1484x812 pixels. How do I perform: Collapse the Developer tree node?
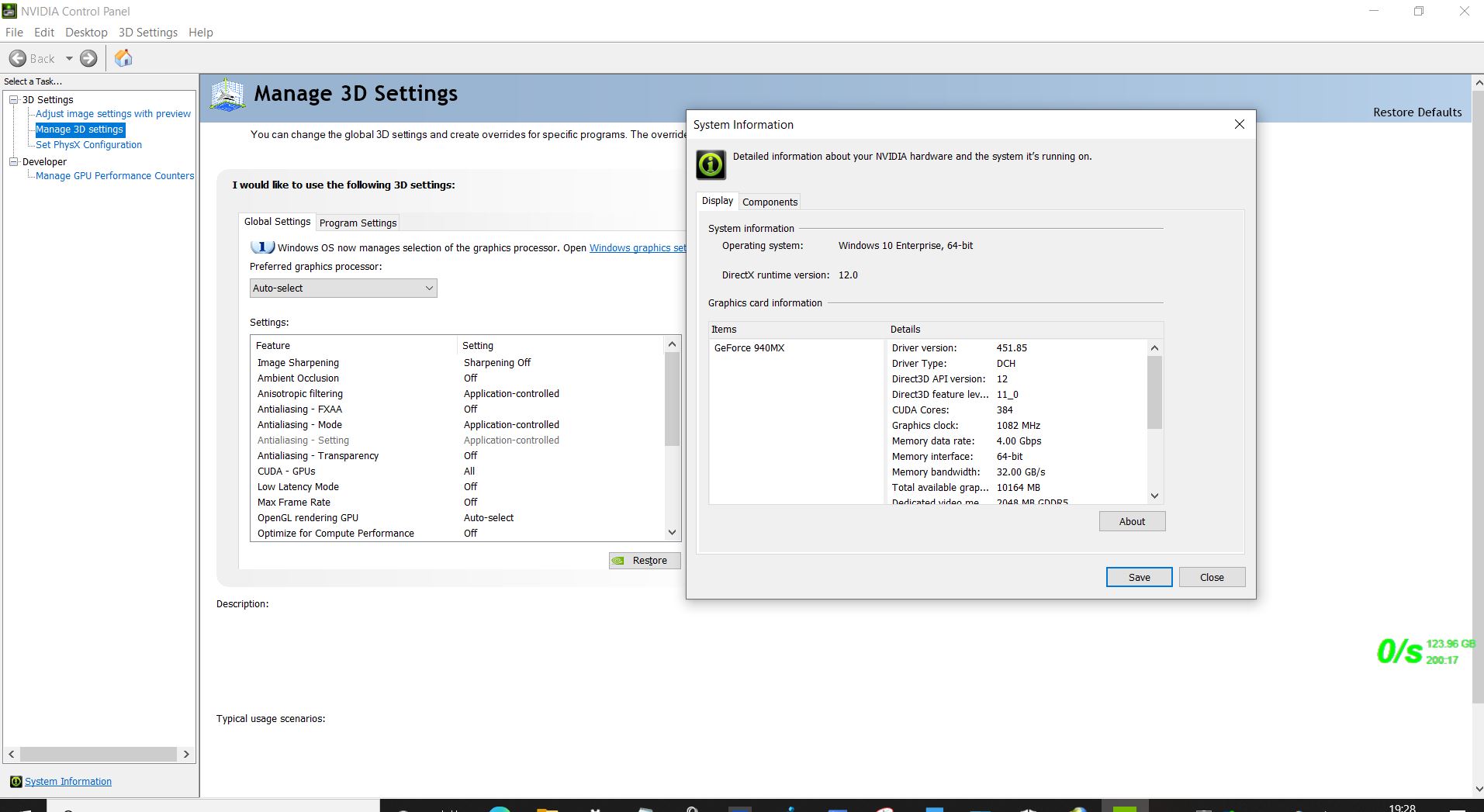[13, 161]
